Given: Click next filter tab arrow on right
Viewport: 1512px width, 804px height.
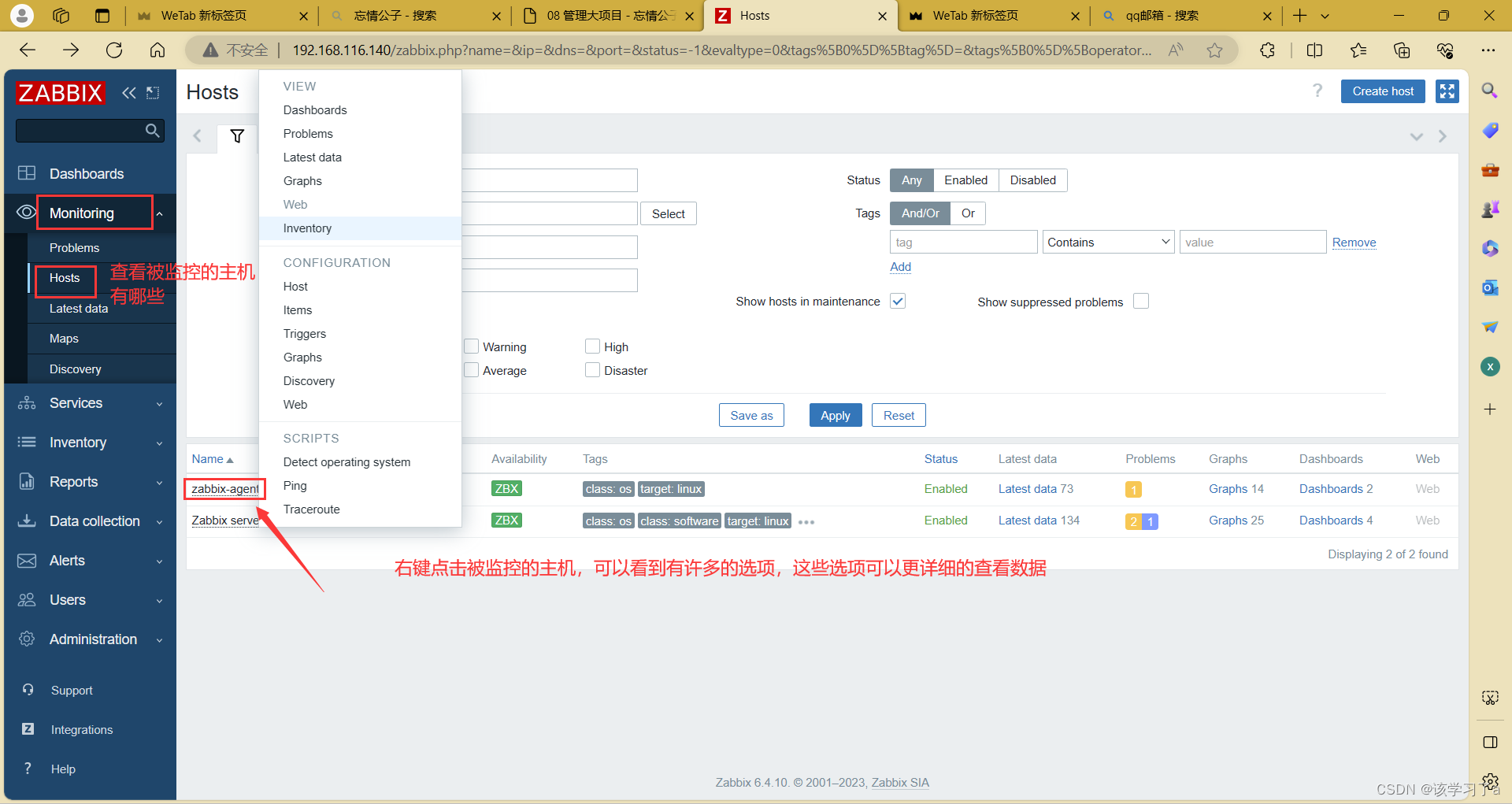Looking at the screenshot, I should pos(1442,136).
